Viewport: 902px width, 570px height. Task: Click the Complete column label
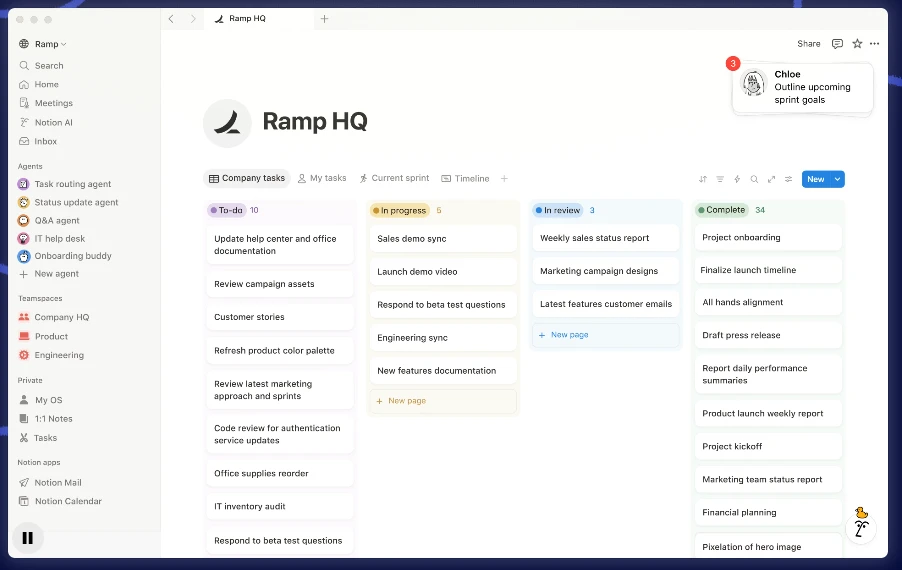click(721, 210)
